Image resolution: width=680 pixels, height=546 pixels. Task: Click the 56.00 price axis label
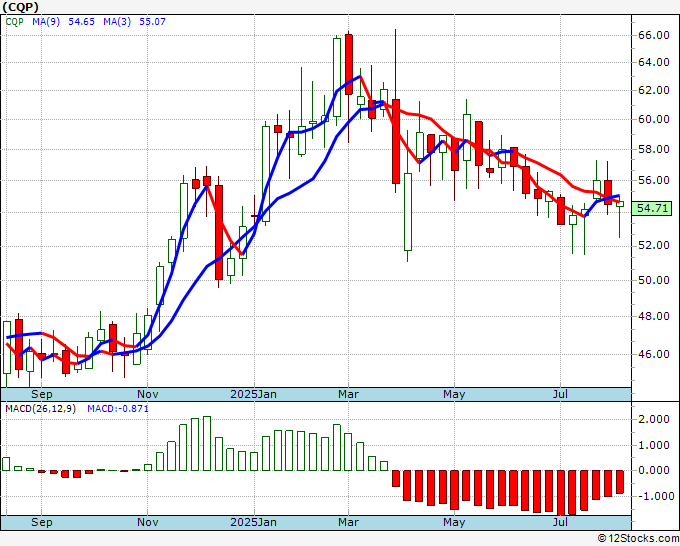tap(654, 180)
